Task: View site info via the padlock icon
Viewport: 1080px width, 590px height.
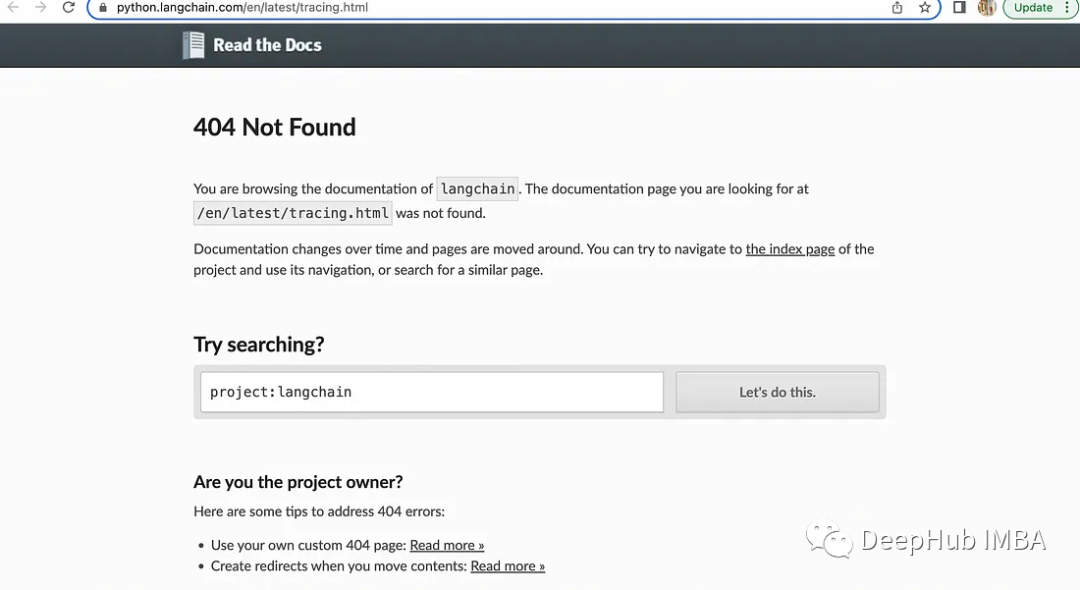Action: (103, 8)
